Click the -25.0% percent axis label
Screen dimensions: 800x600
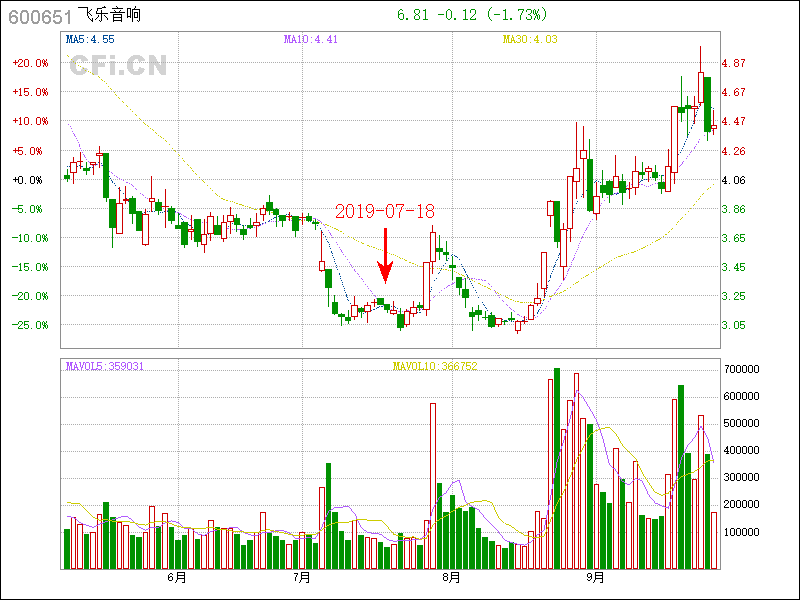[x=30, y=326]
